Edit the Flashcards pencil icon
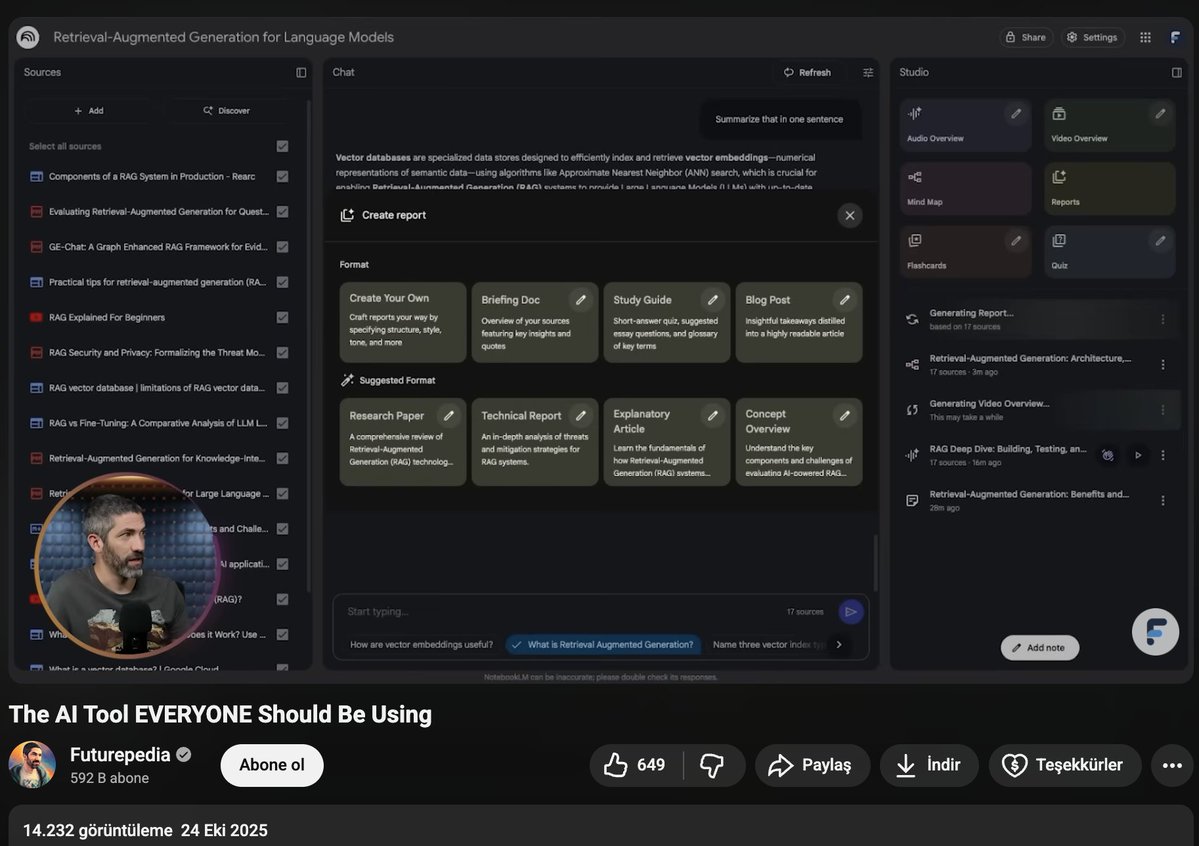The width and height of the screenshot is (1199, 846). (x=1015, y=241)
